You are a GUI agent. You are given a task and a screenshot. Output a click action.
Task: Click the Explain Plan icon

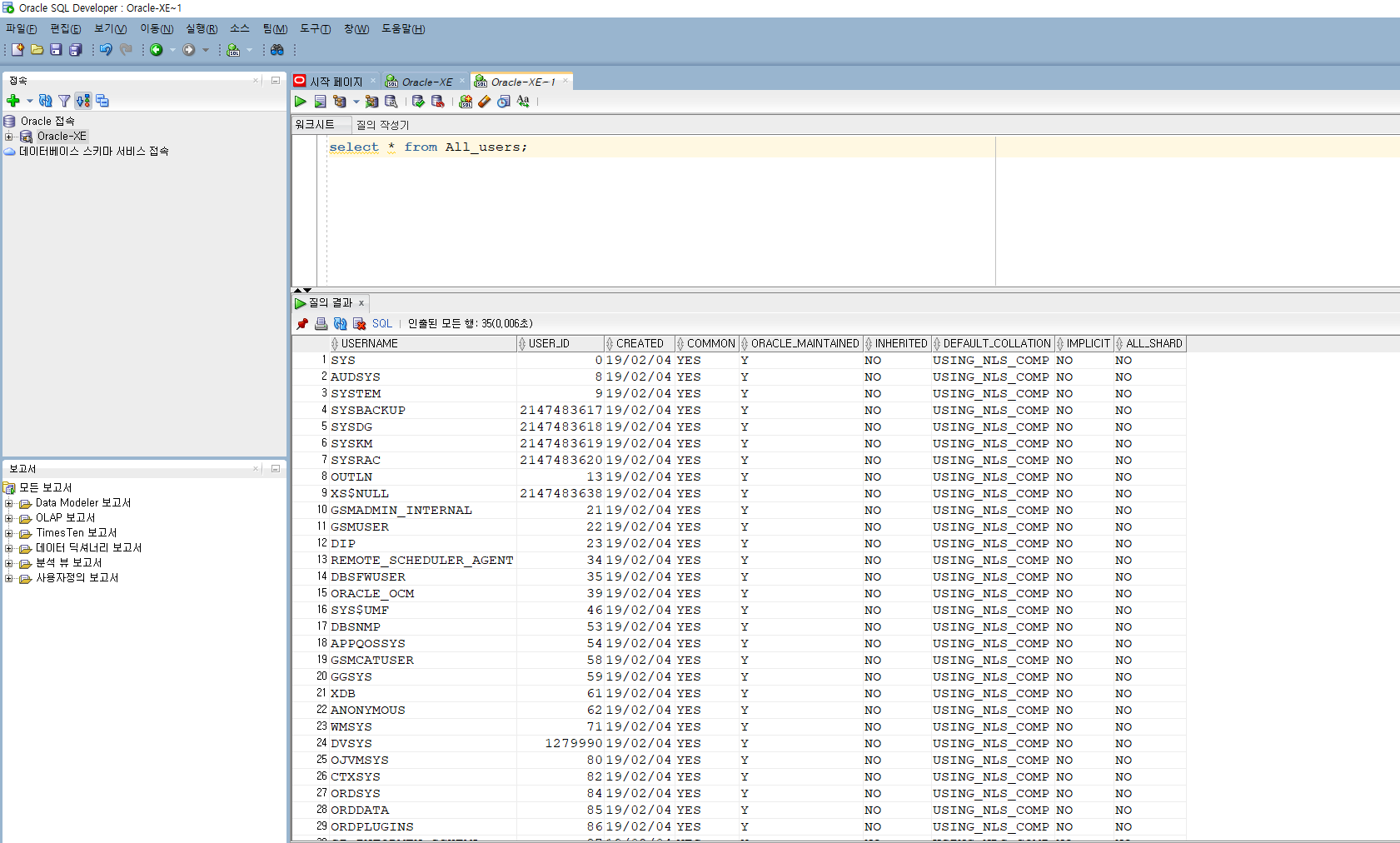click(340, 102)
